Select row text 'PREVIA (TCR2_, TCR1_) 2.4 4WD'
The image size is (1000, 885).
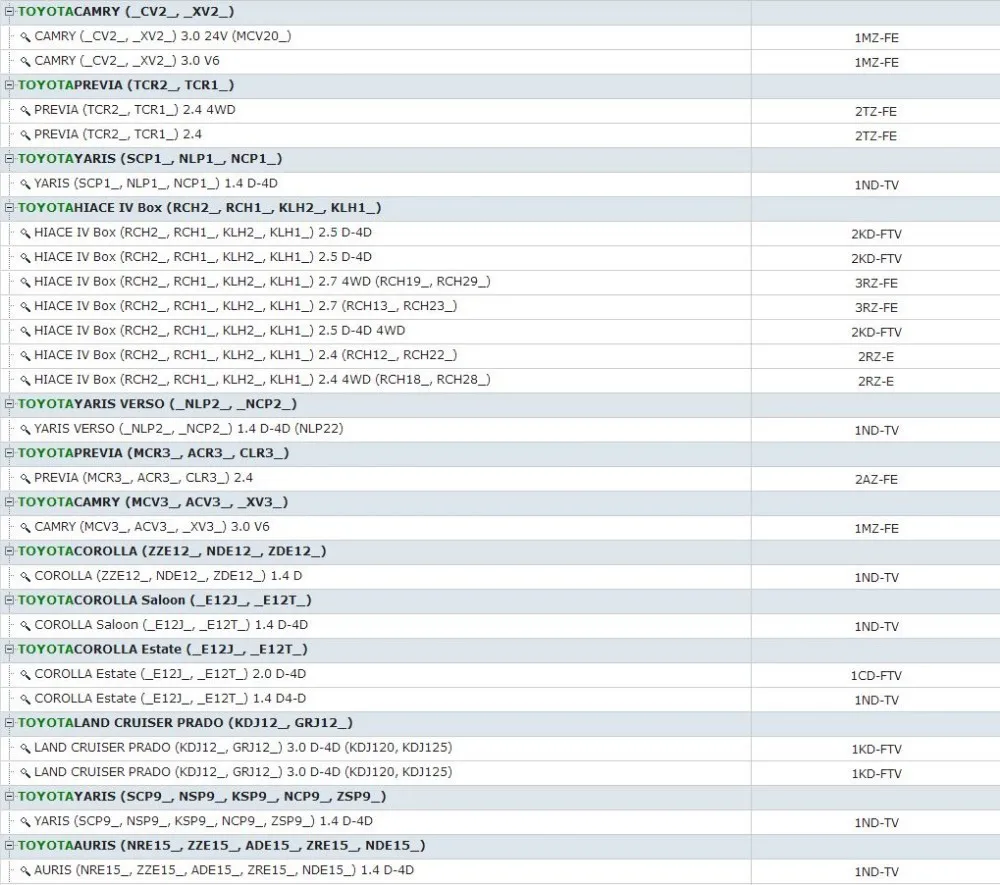point(135,110)
